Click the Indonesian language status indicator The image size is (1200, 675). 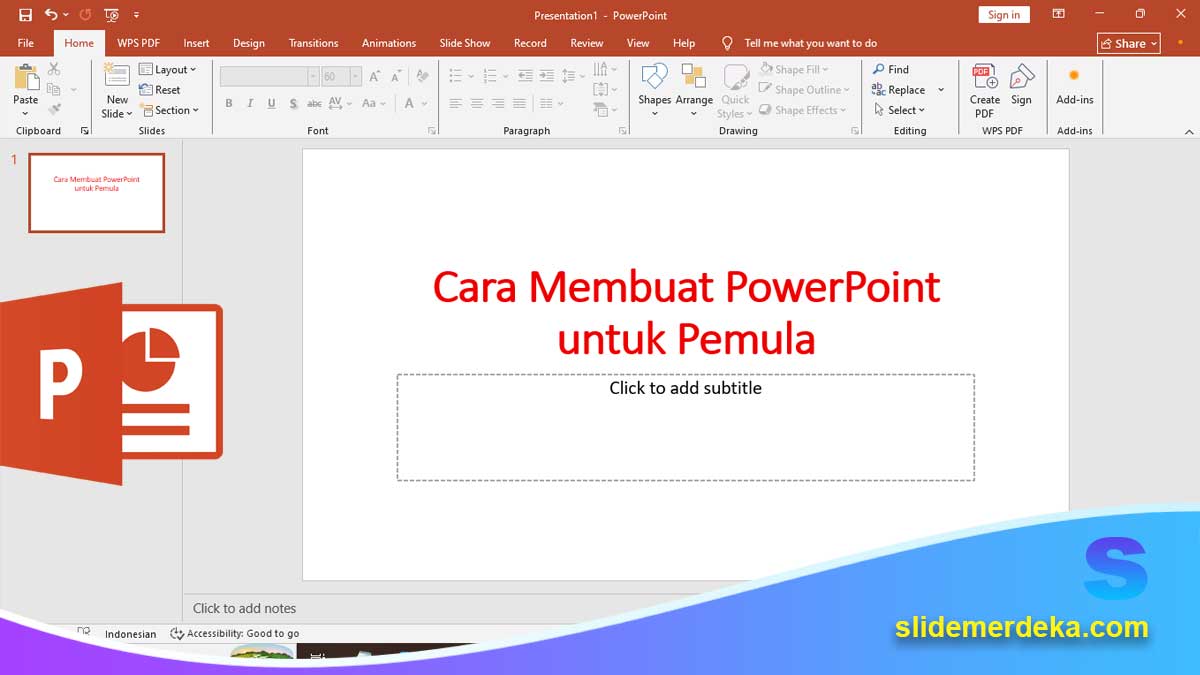click(x=130, y=634)
